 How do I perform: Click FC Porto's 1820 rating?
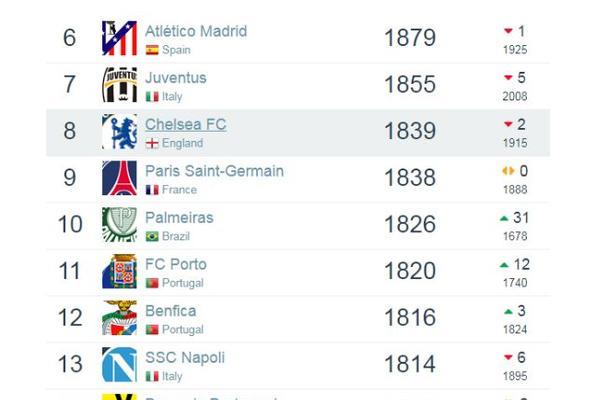[410, 271]
